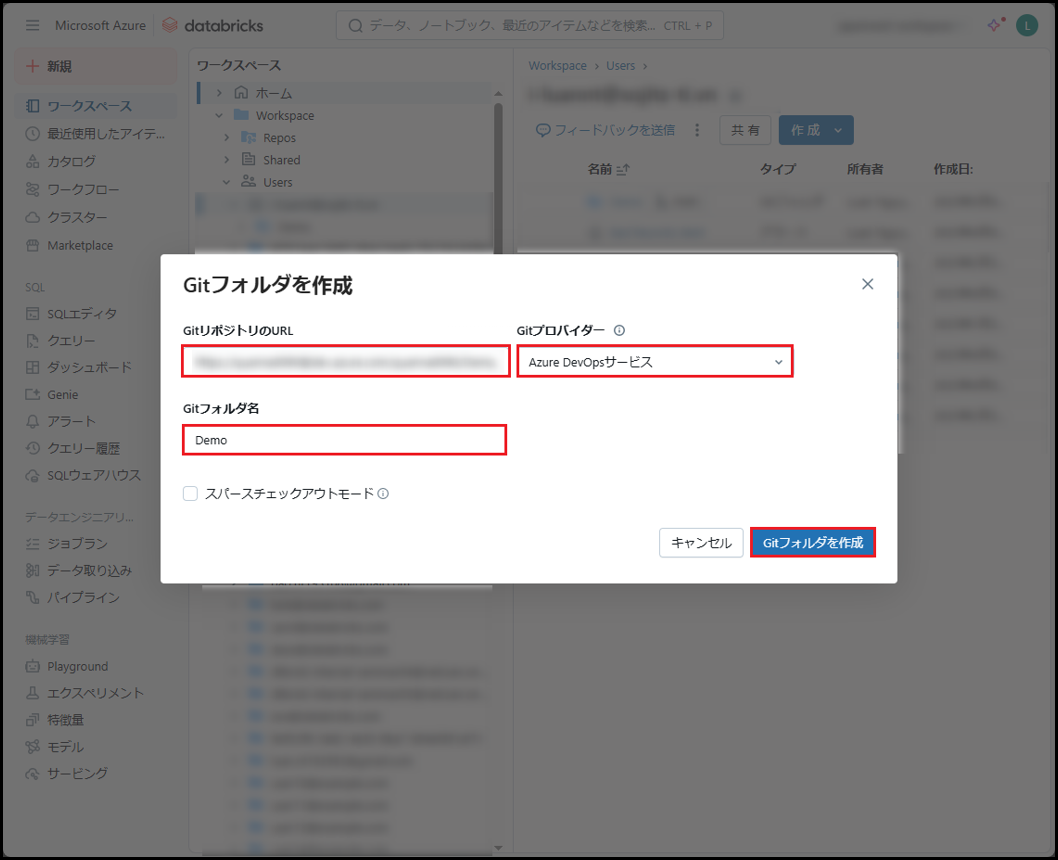Click the search box at top
This screenshot has height=860, width=1058.
pos(530,26)
